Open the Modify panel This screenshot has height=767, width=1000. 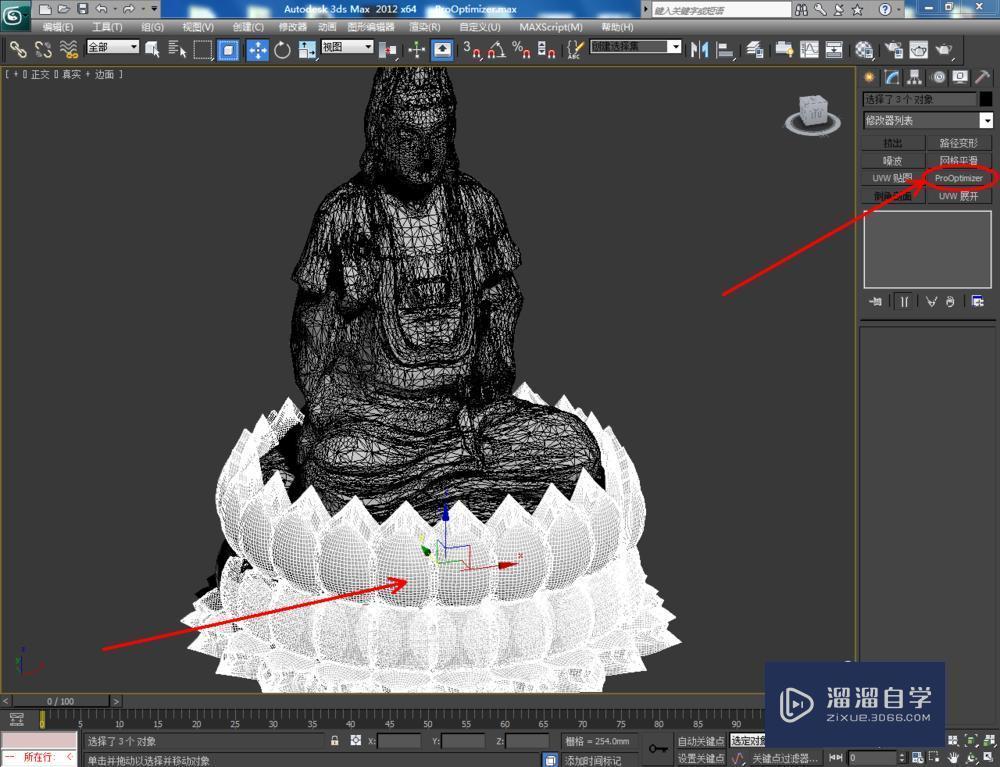[x=891, y=77]
